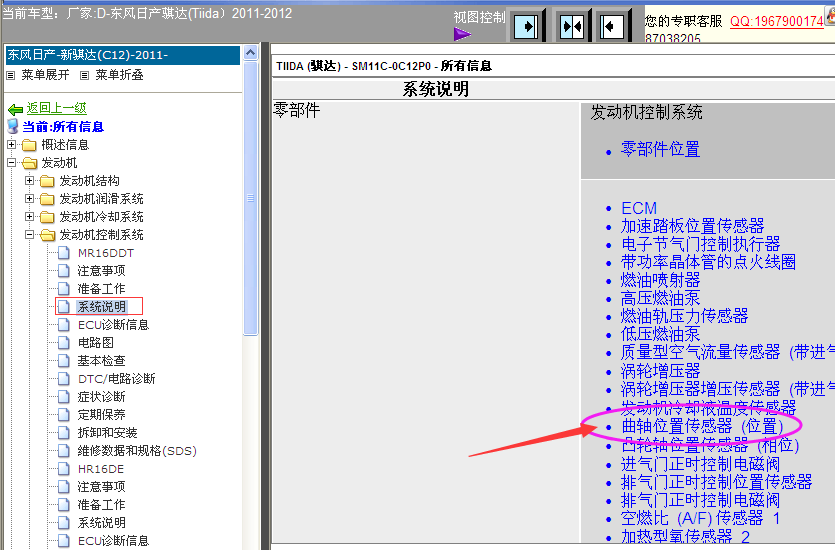This screenshot has width=835, height=550.
Task: Click the scroll-up arrow of the tree panel
Action: pyautogui.click(x=250, y=53)
